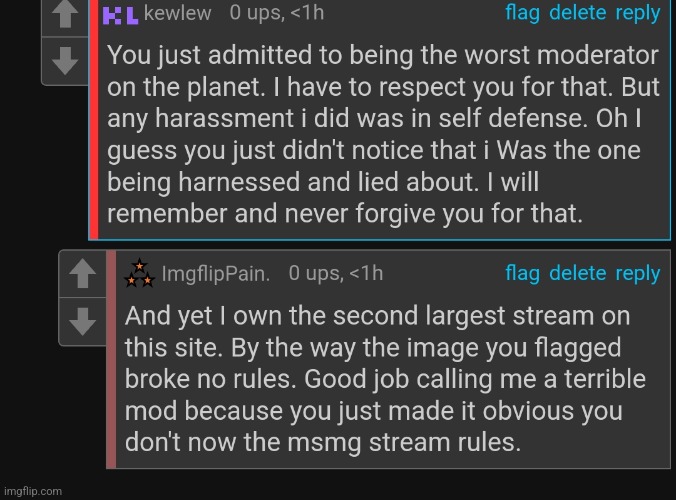The width and height of the screenshot is (676, 500).
Task: Downvote ImgflipPain's reply comment
Action: tap(84, 319)
